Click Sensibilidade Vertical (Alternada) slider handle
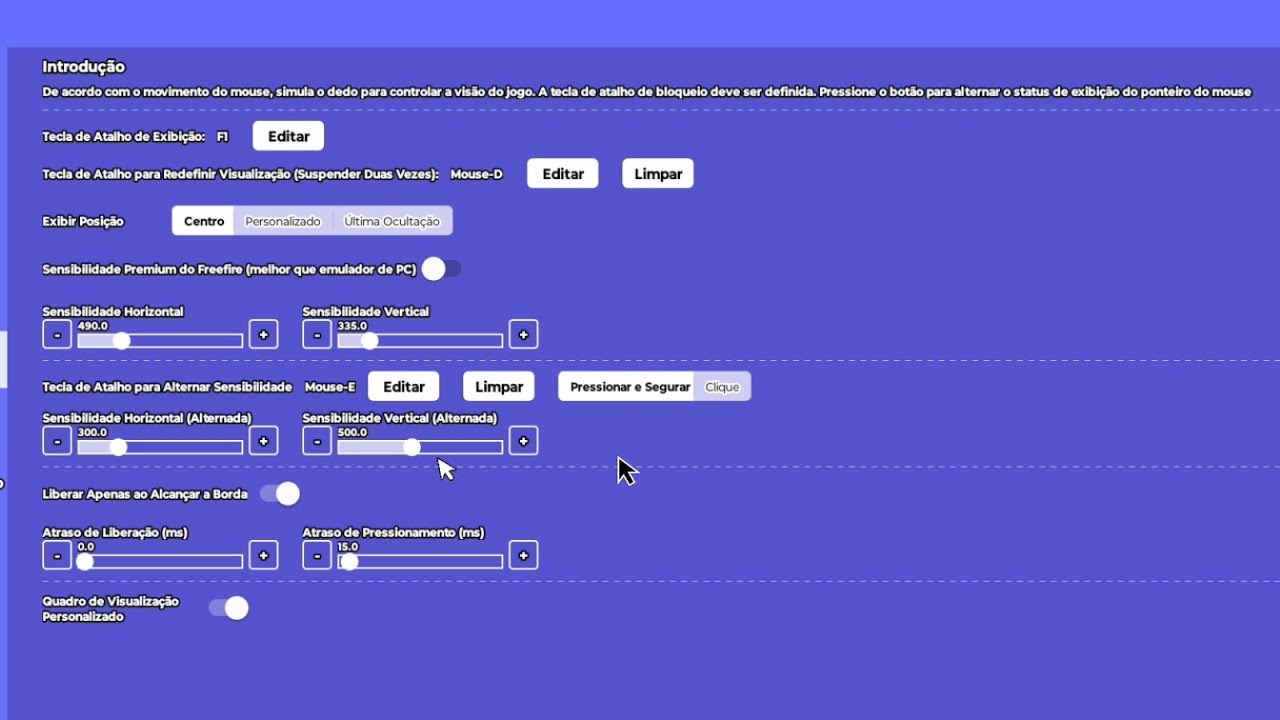This screenshot has height=720, width=1280. (412, 447)
